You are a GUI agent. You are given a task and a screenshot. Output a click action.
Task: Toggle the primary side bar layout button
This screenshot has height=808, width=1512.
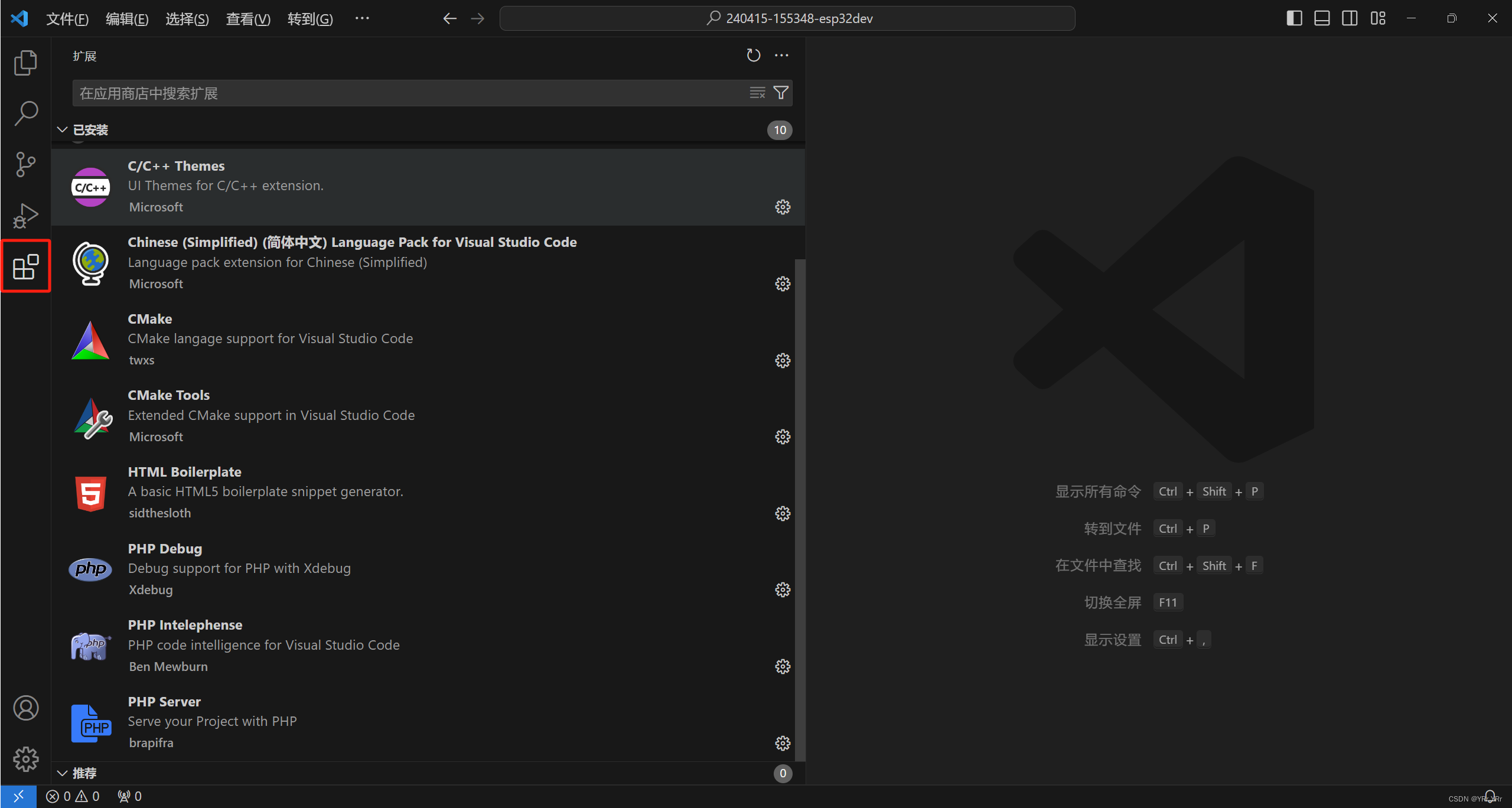coord(1294,18)
